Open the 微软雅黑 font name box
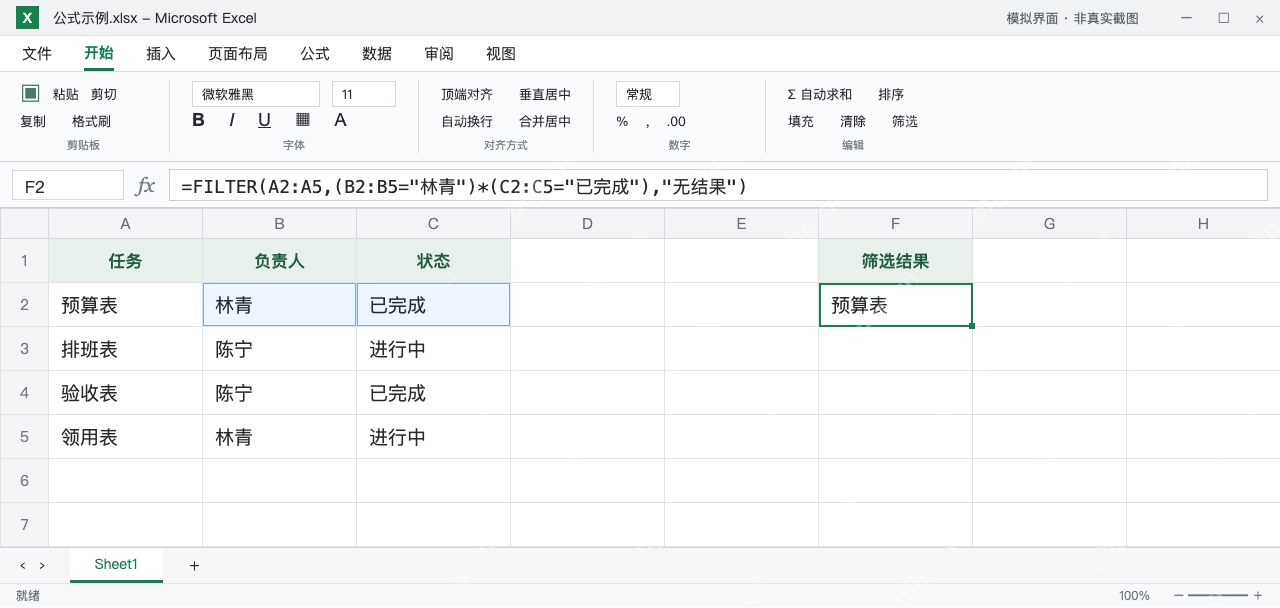This screenshot has width=1280, height=608. coord(256,94)
